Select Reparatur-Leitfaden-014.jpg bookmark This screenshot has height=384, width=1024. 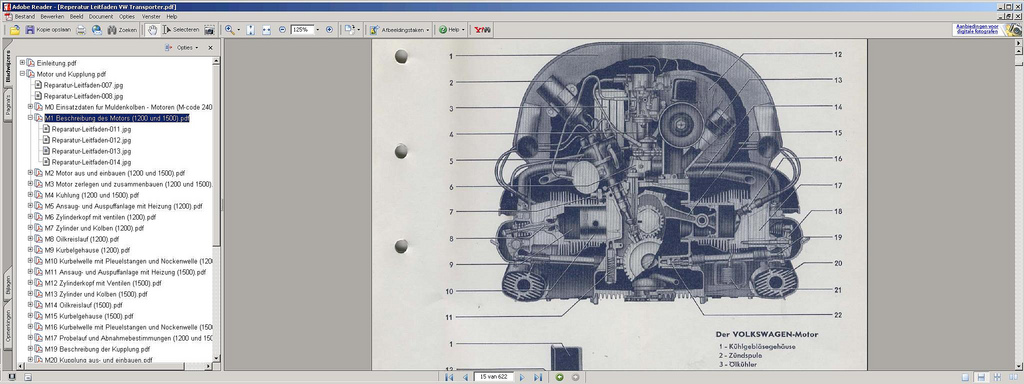coord(91,162)
